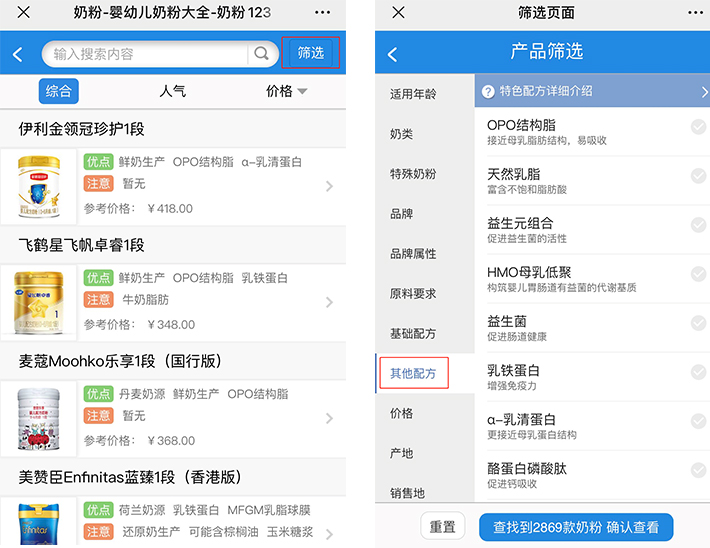Close the 奶粉 list page with X icon
Screen dimensions: 710x548
point(23,12)
